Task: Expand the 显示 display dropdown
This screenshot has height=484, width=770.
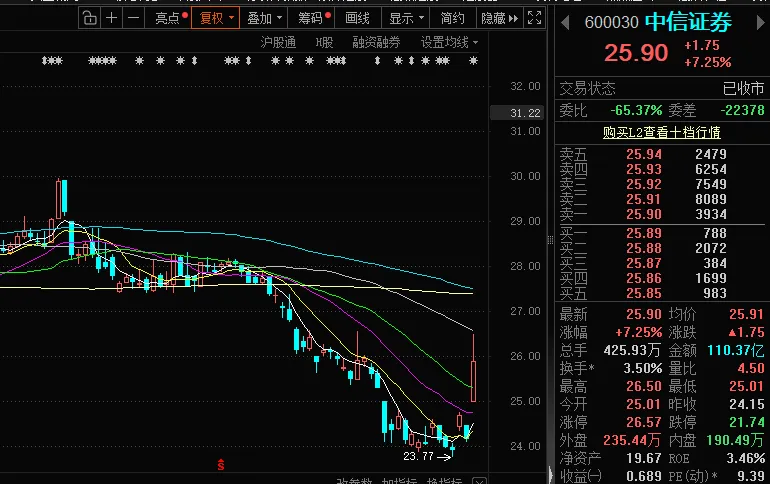Action: pos(406,18)
